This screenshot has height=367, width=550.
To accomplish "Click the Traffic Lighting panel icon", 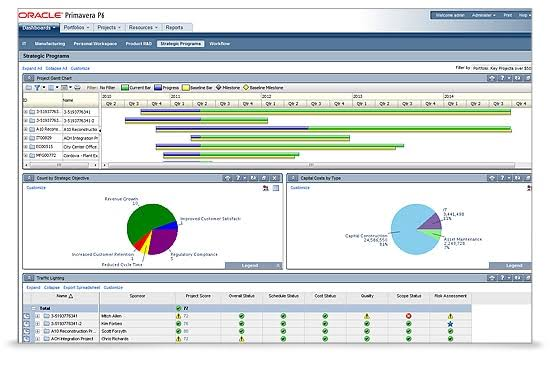I will click(29, 278).
